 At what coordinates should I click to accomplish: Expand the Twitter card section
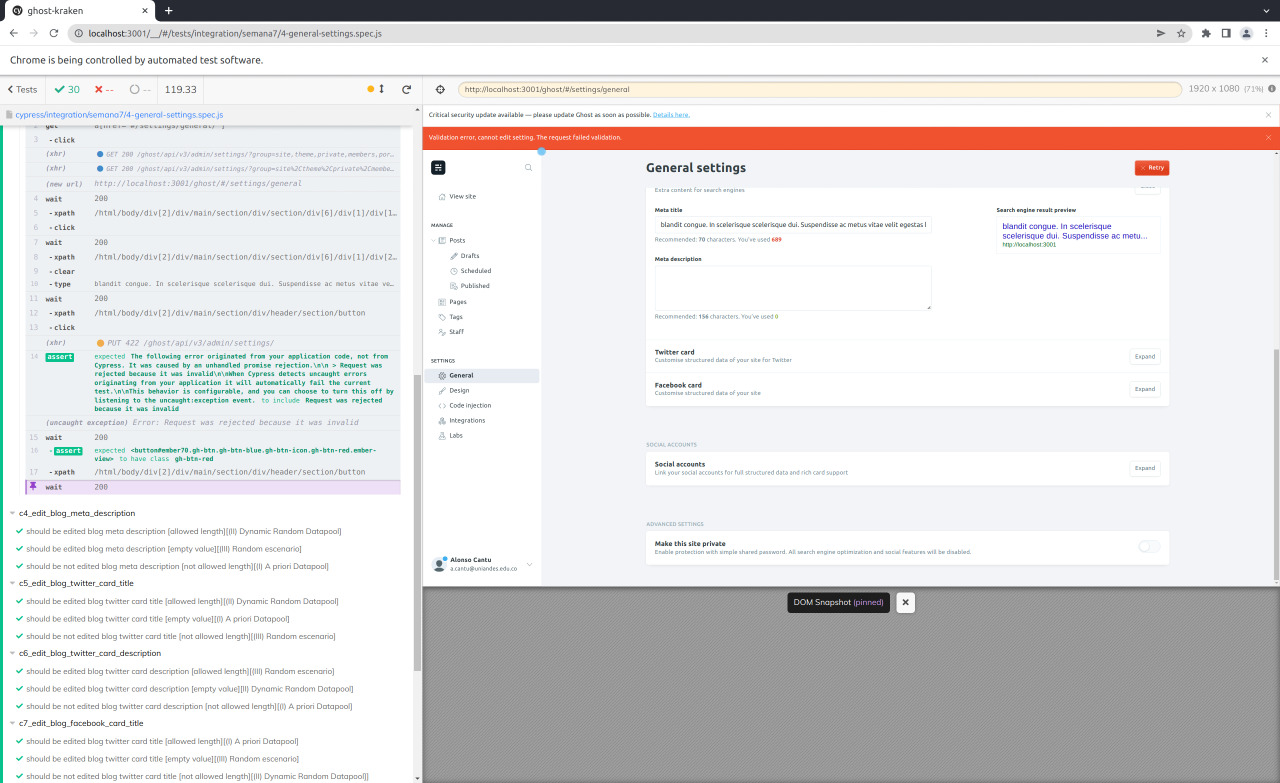1144,356
